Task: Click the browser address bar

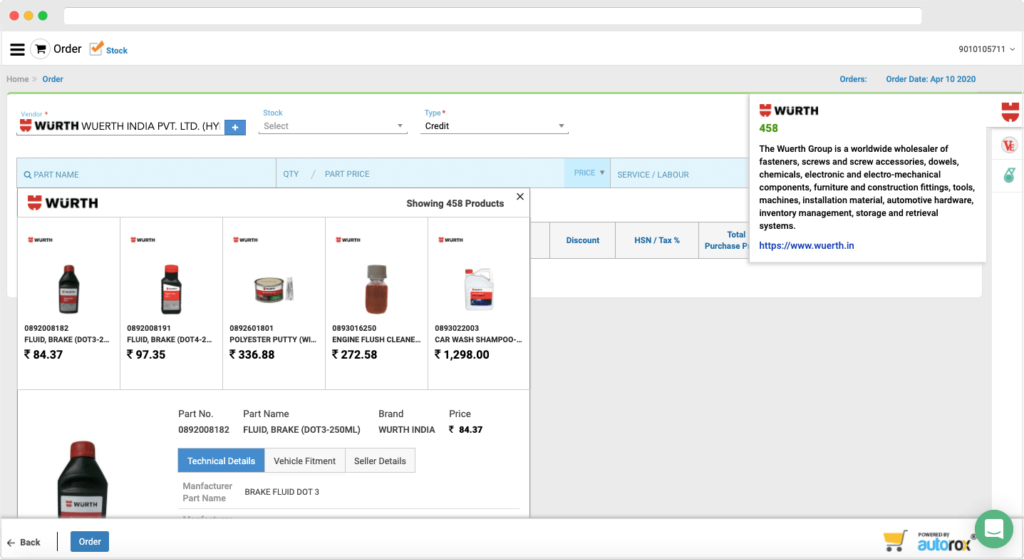Action: tap(493, 16)
